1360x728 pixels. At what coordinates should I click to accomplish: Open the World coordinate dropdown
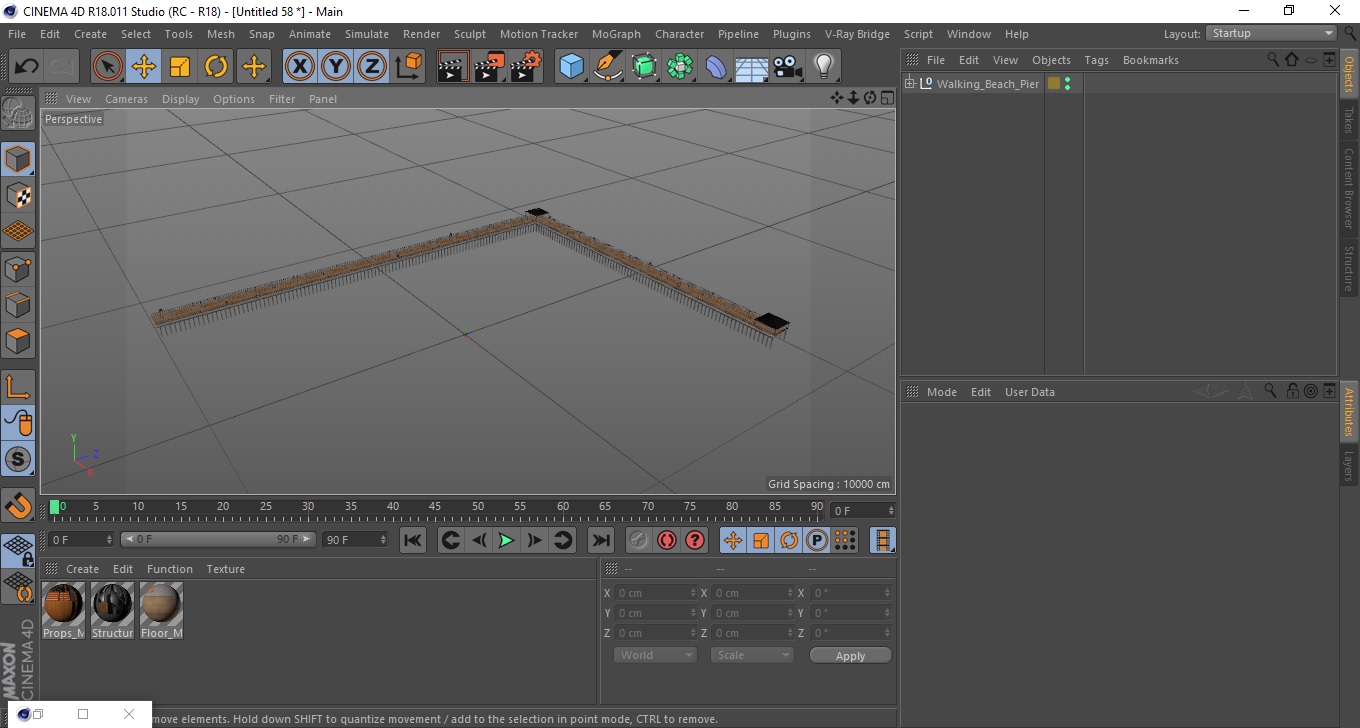655,655
